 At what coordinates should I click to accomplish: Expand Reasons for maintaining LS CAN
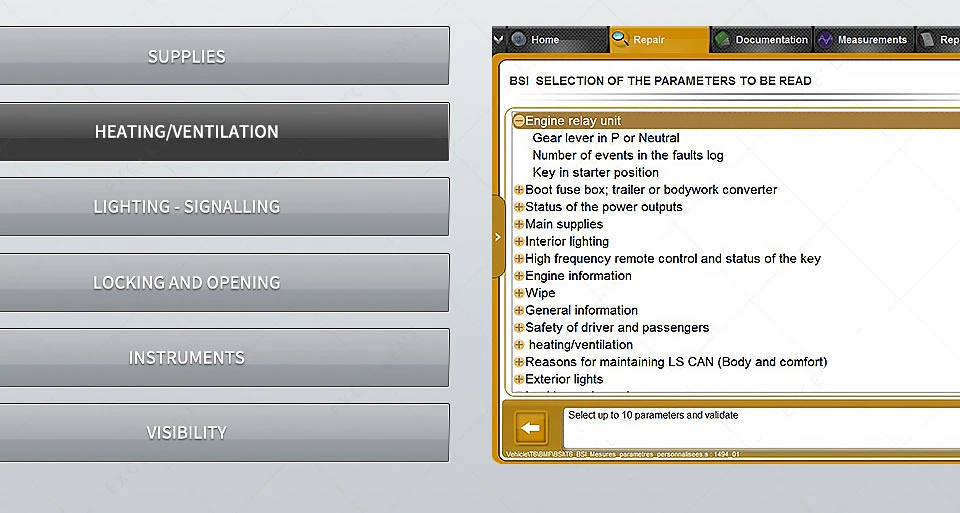519,362
